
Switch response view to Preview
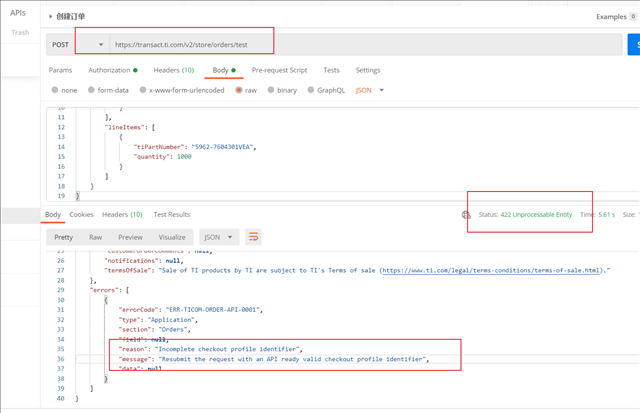pos(130,237)
